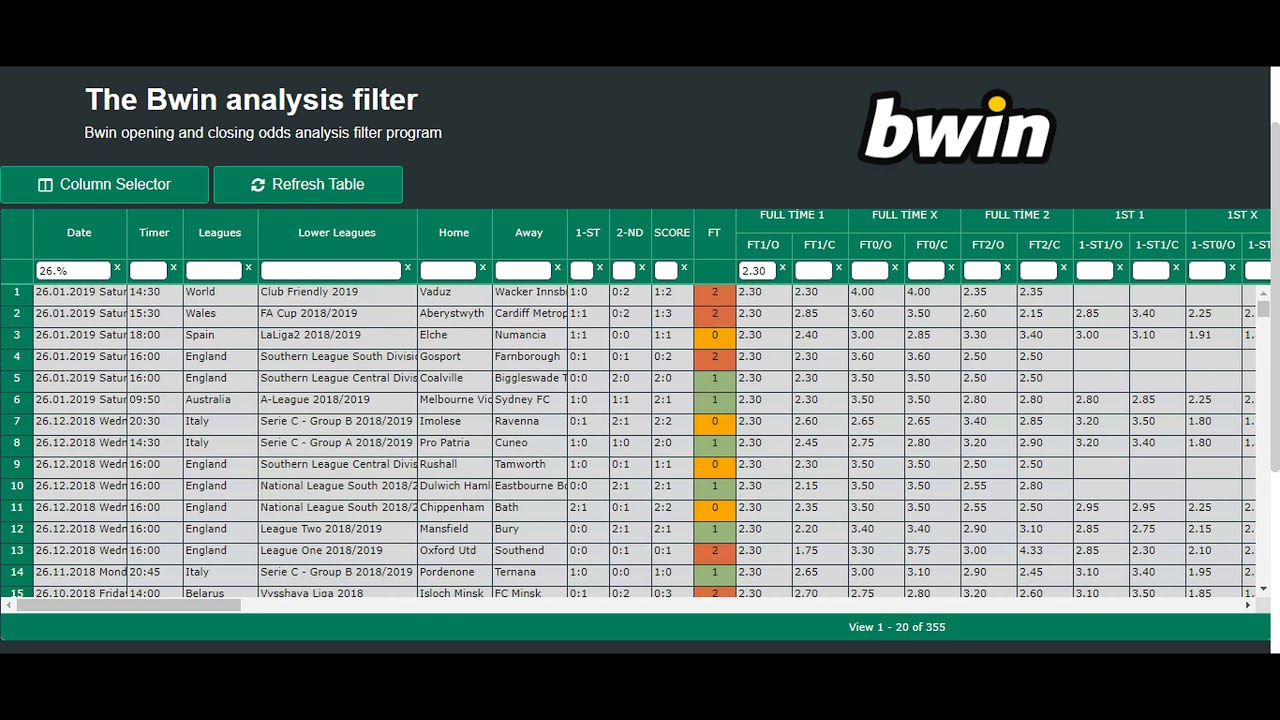Select the orange FT cell in row 3
1280x720 pixels.
714,336
